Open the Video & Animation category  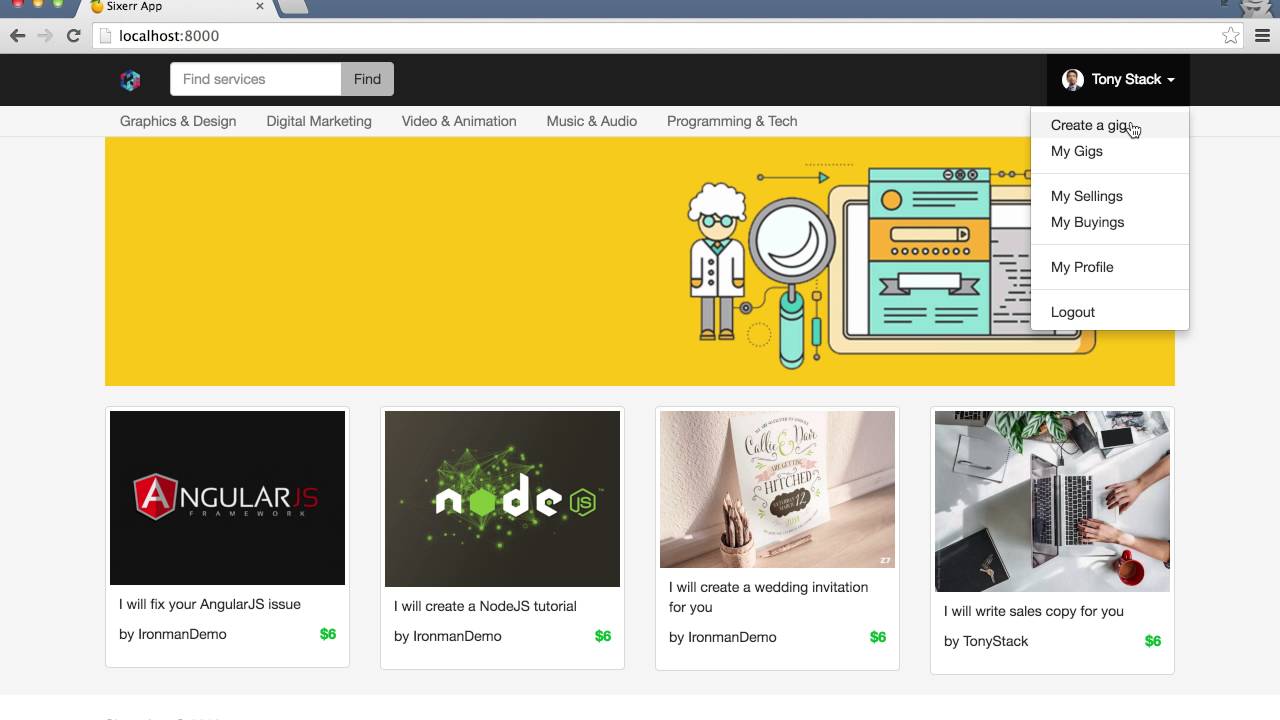tap(459, 122)
